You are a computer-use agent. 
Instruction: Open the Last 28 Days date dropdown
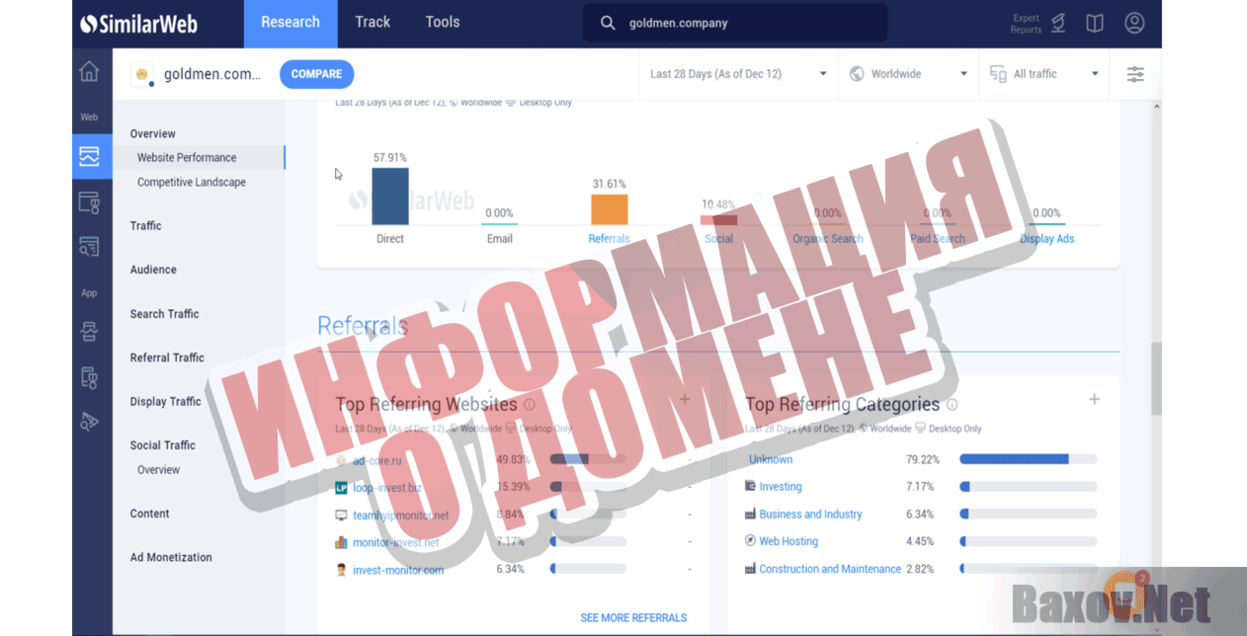click(738, 74)
